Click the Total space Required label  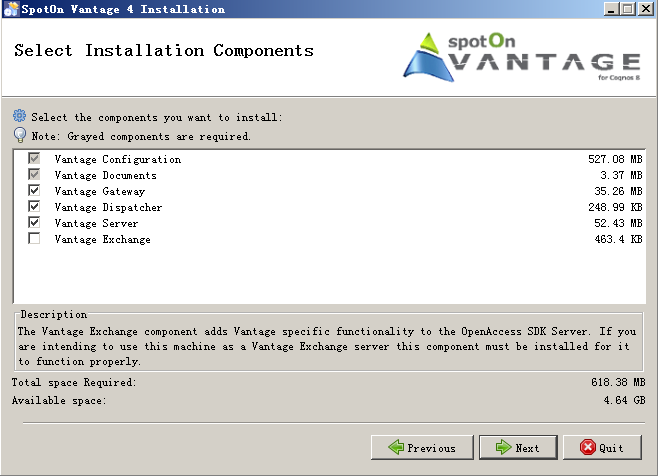[x=74, y=382]
